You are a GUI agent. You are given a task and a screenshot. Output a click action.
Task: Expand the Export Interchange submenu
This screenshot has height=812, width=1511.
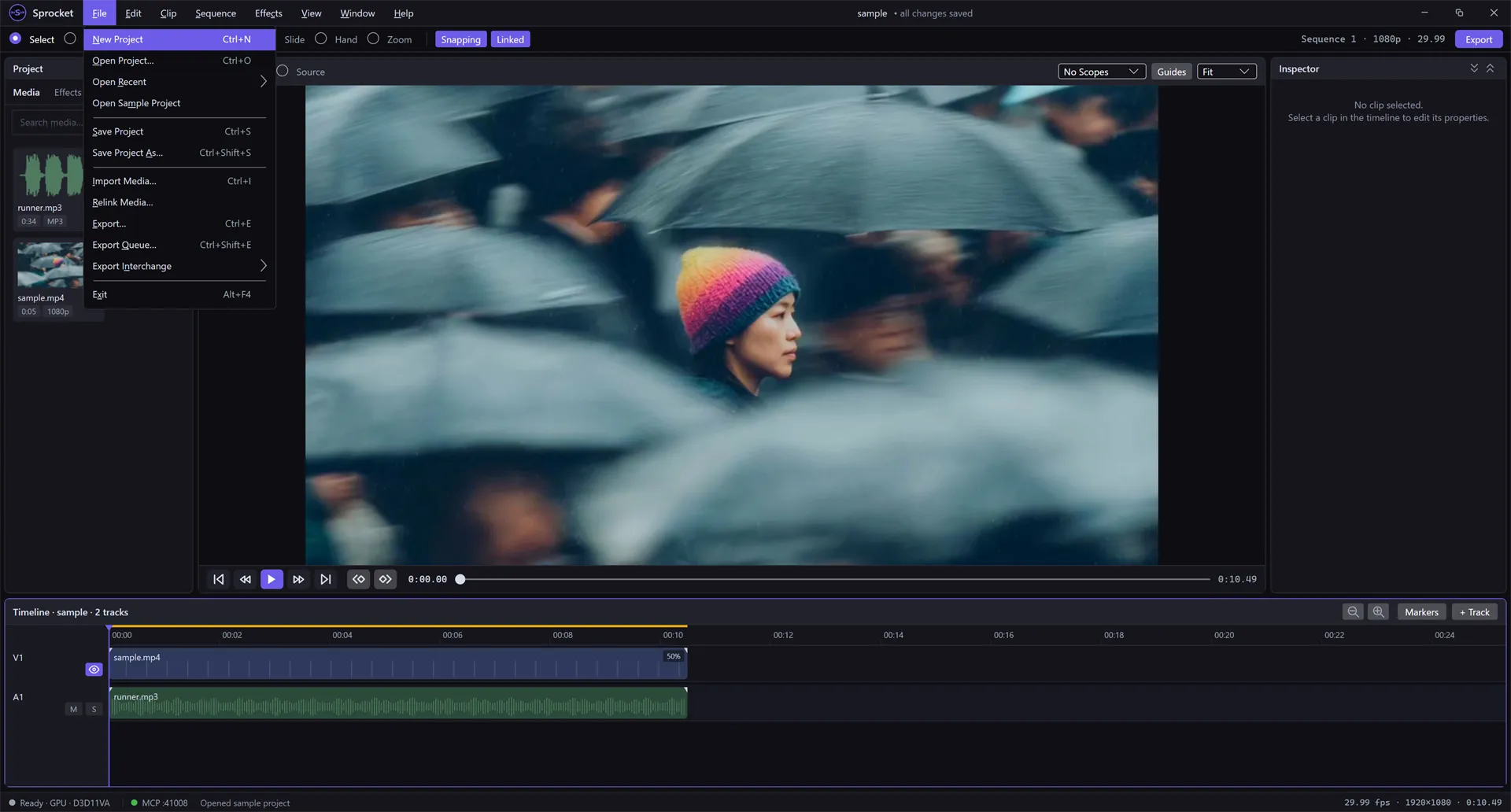click(179, 266)
